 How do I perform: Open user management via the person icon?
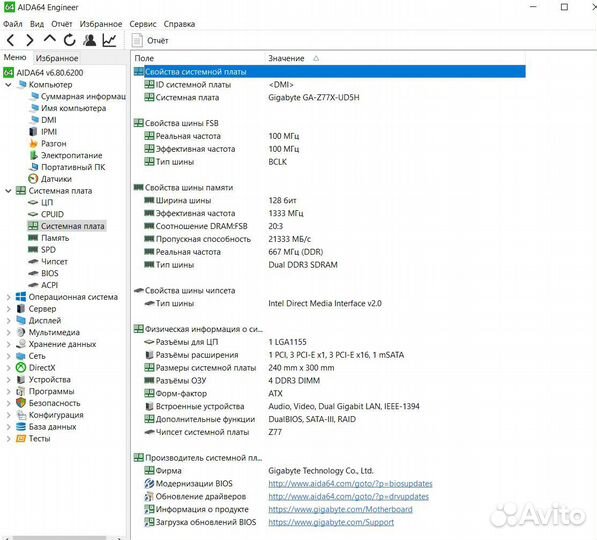tap(89, 40)
